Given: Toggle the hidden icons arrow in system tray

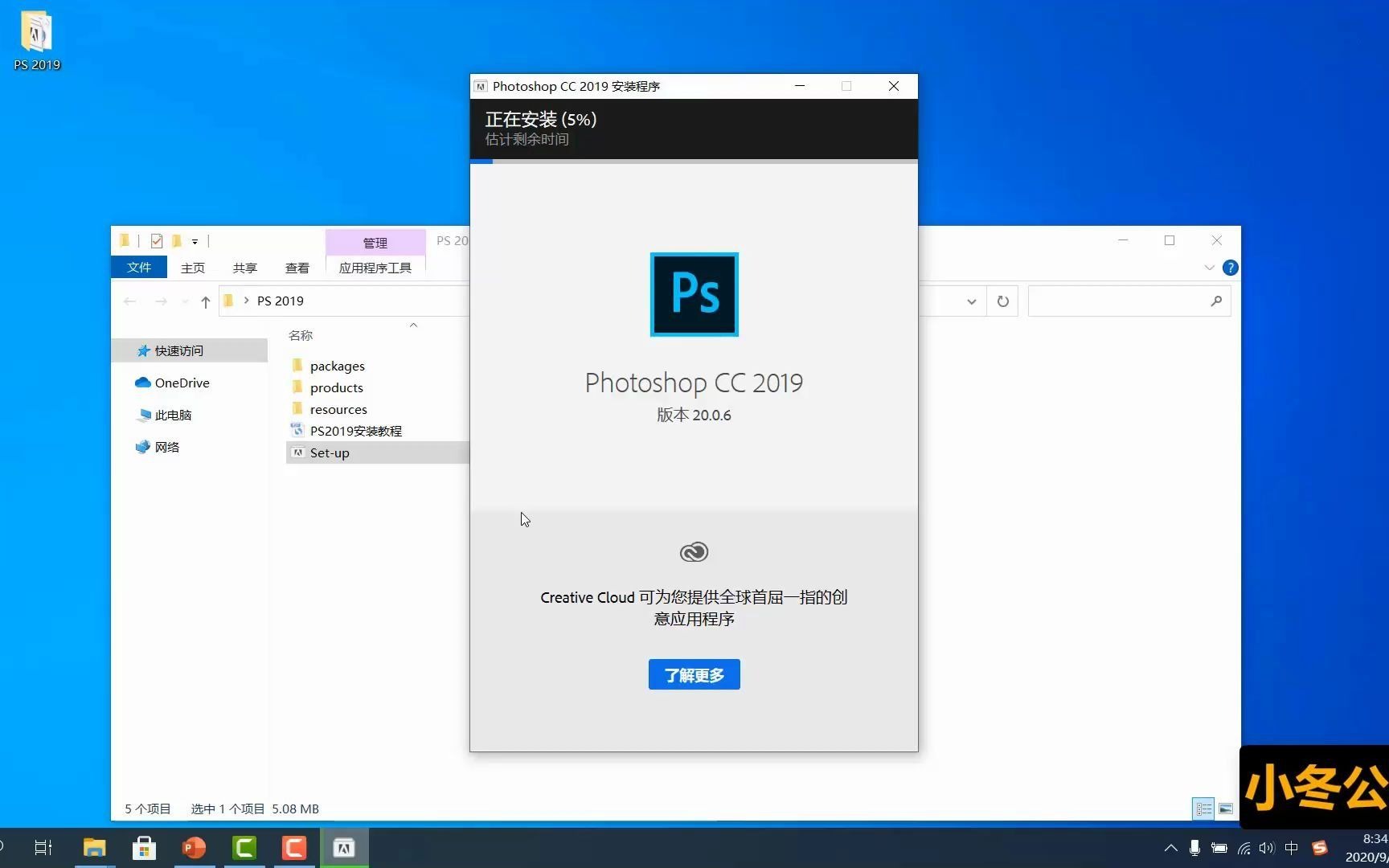Looking at the screenshot, I should (x=1170, y=848).
